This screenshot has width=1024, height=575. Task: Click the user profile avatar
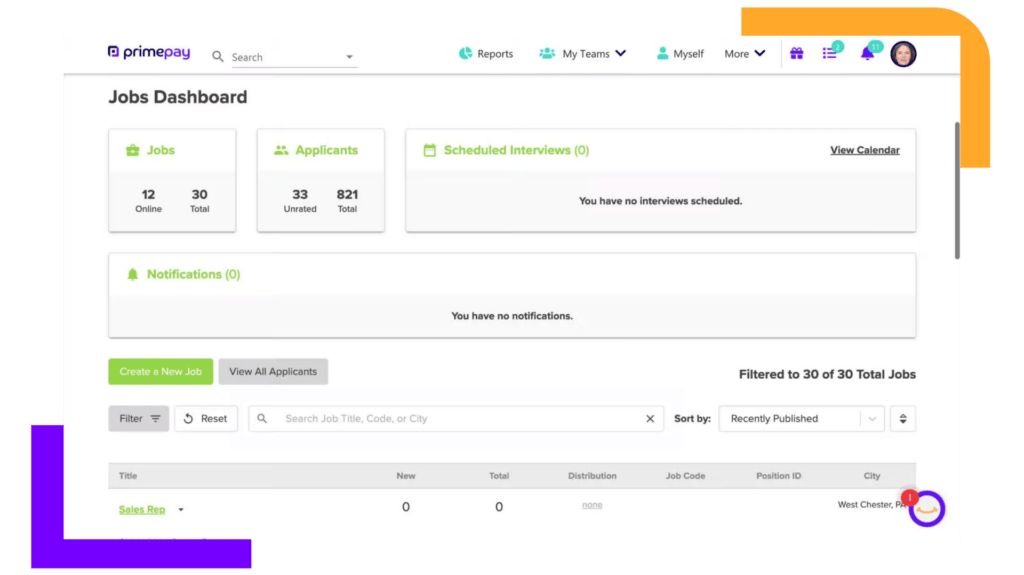(903, 54)
